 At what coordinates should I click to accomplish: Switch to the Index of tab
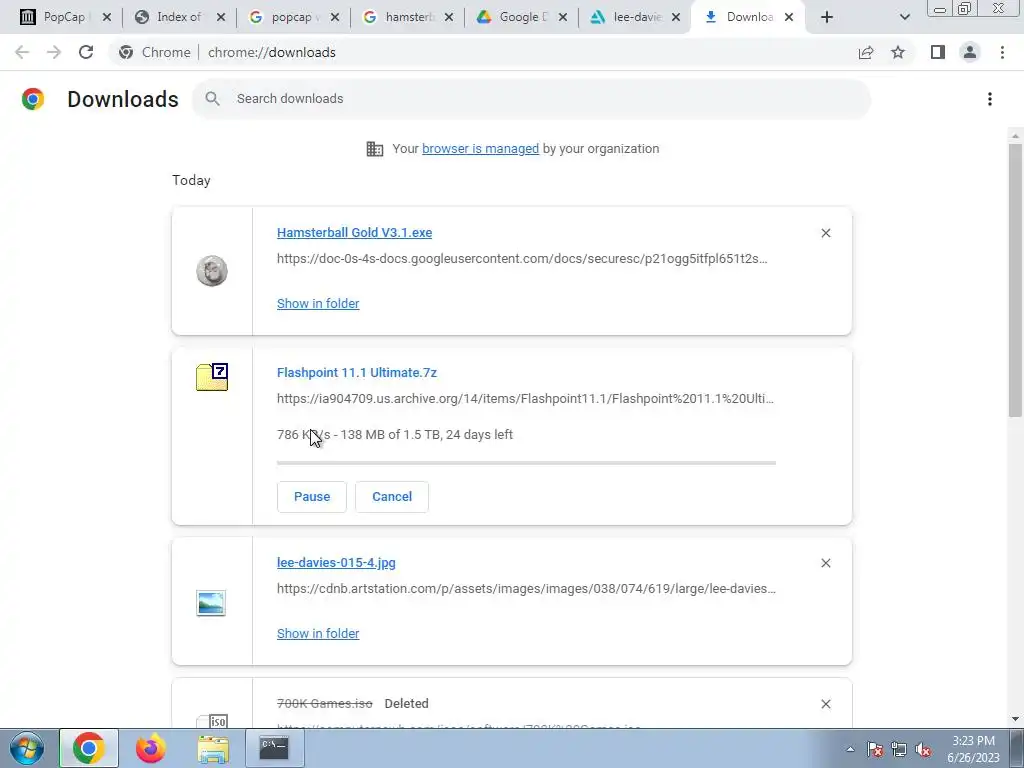pos(178,17)
